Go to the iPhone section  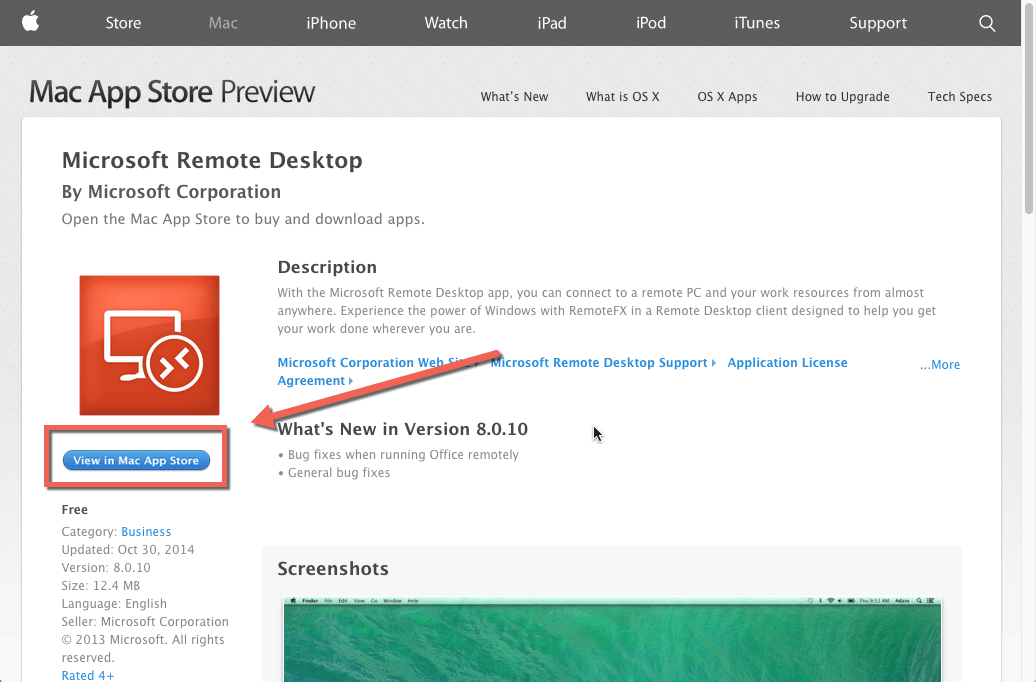tap(331, 23)
